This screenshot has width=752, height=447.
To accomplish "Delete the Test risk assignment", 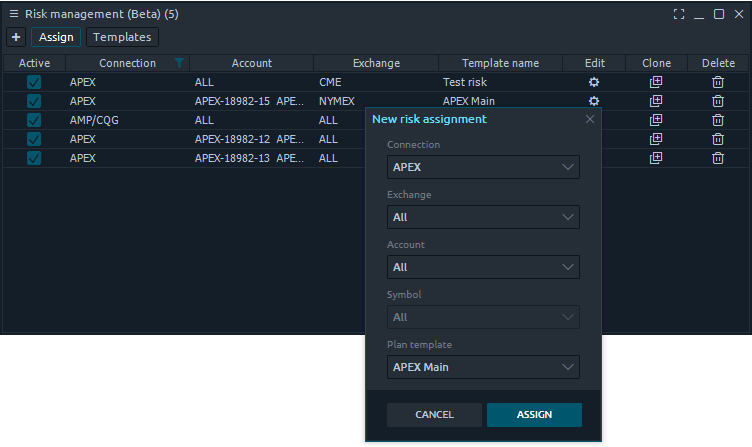I will (717, 82).
